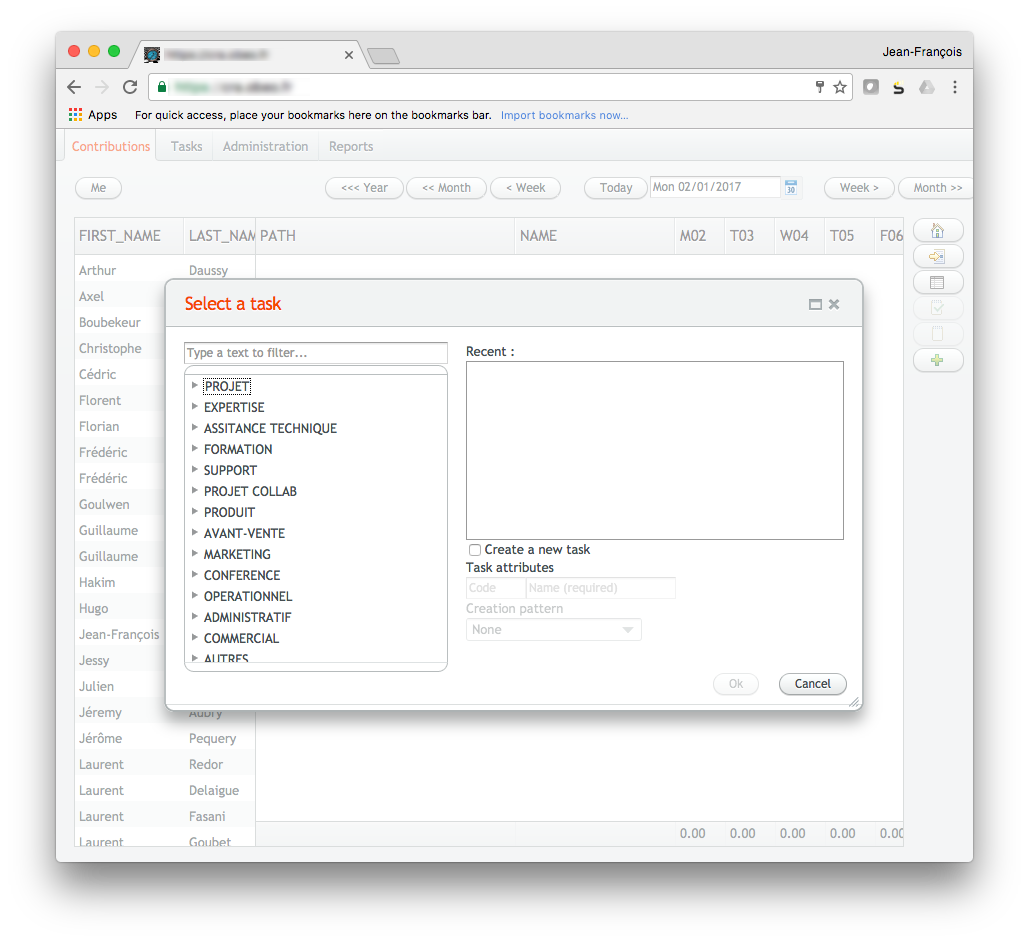Go back one week with < Week
1029x942 pixels.
(x=526, y=188)
